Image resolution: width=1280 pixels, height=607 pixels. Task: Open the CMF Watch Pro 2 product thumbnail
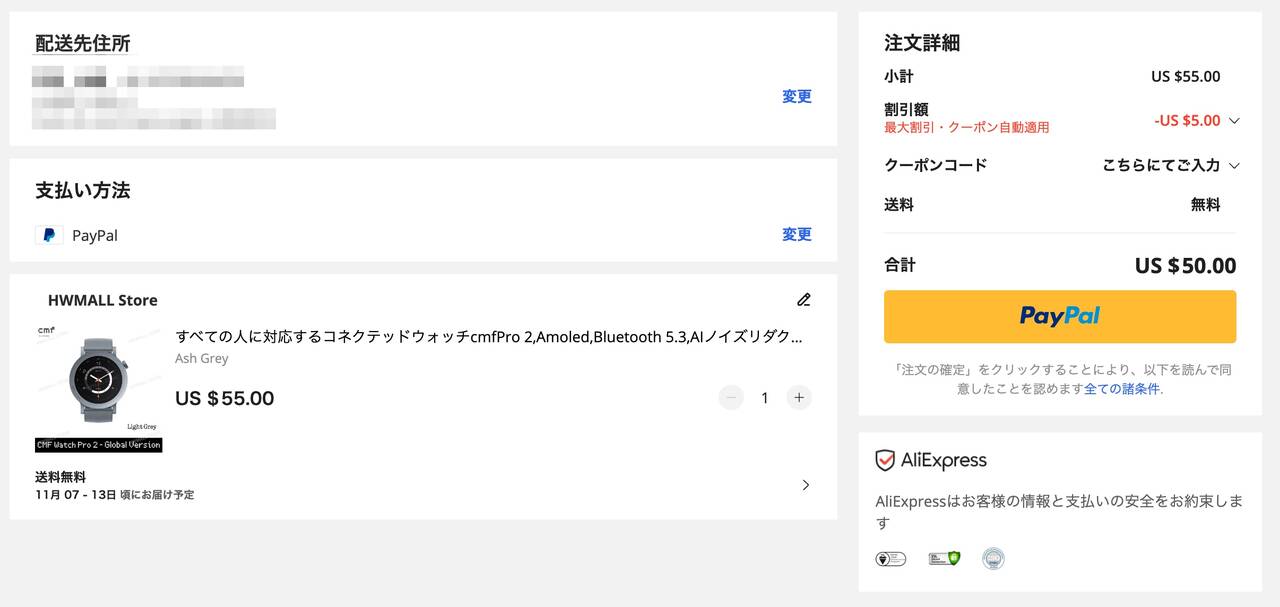98,386
